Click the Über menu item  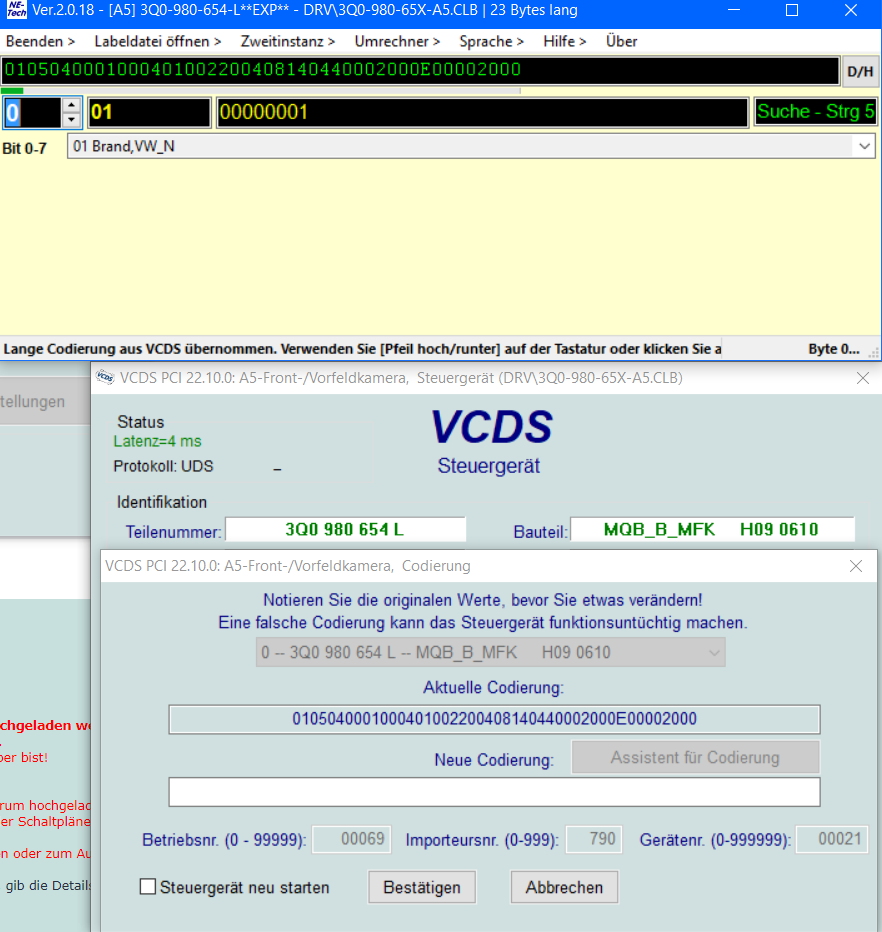point(621,41)
